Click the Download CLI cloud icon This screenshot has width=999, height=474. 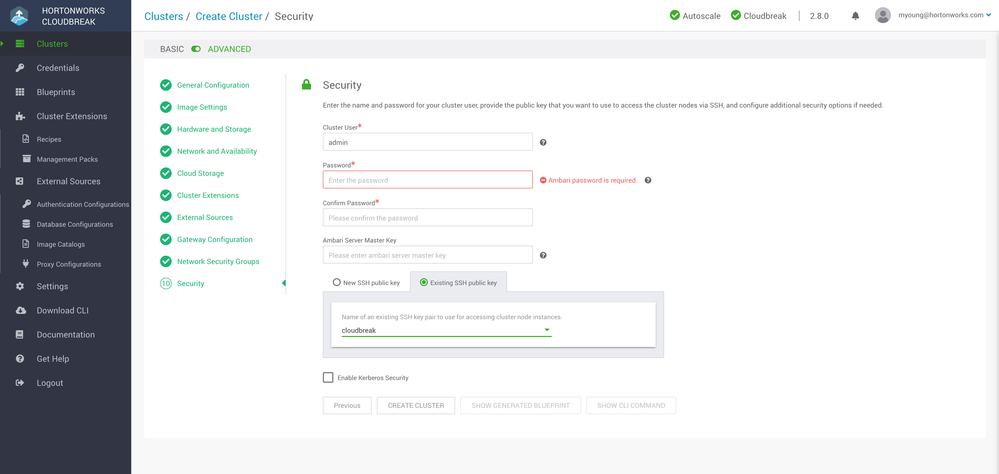point(20,311)
